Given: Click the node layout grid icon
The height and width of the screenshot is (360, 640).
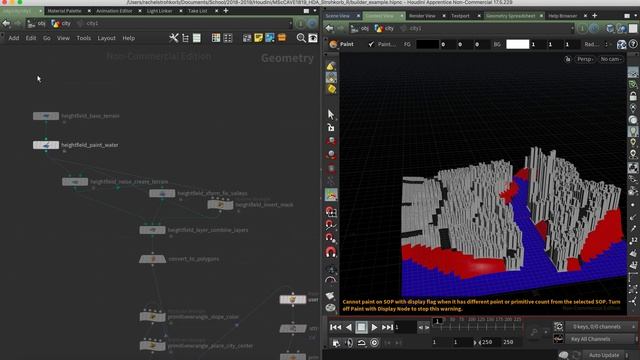Looking at the screenshot, I should tap(228, 38).
